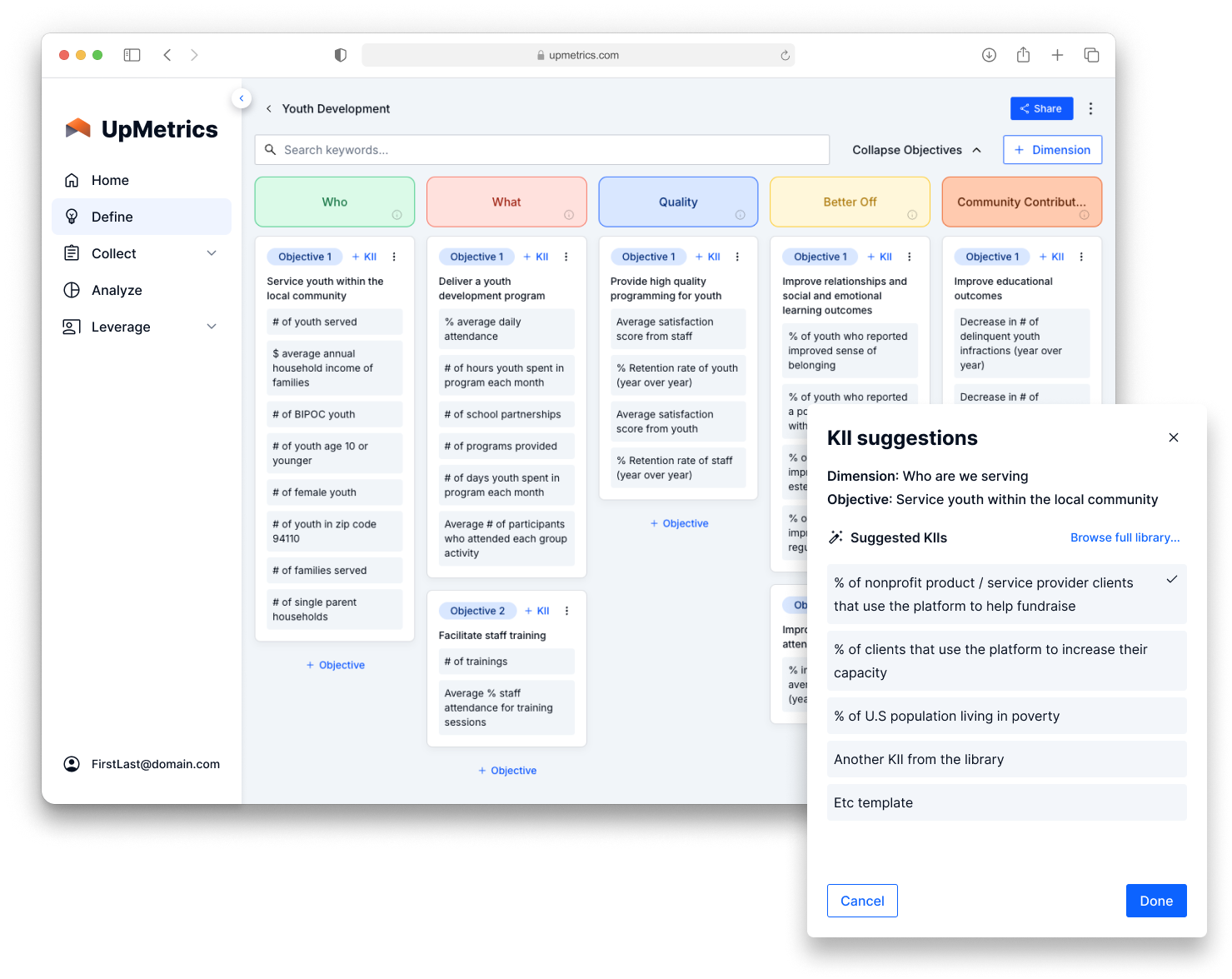Screen dimensions: 1232x979
Task: Open the three-dot menu beside Share
Action: pos(1090,108)
